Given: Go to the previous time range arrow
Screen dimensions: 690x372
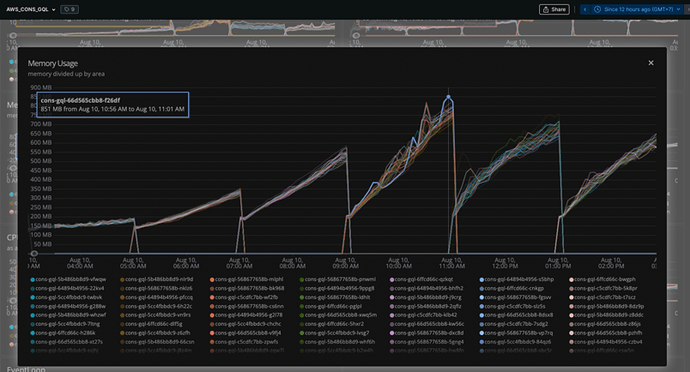Looking at the screenshot, I should (x=585, y=9).
